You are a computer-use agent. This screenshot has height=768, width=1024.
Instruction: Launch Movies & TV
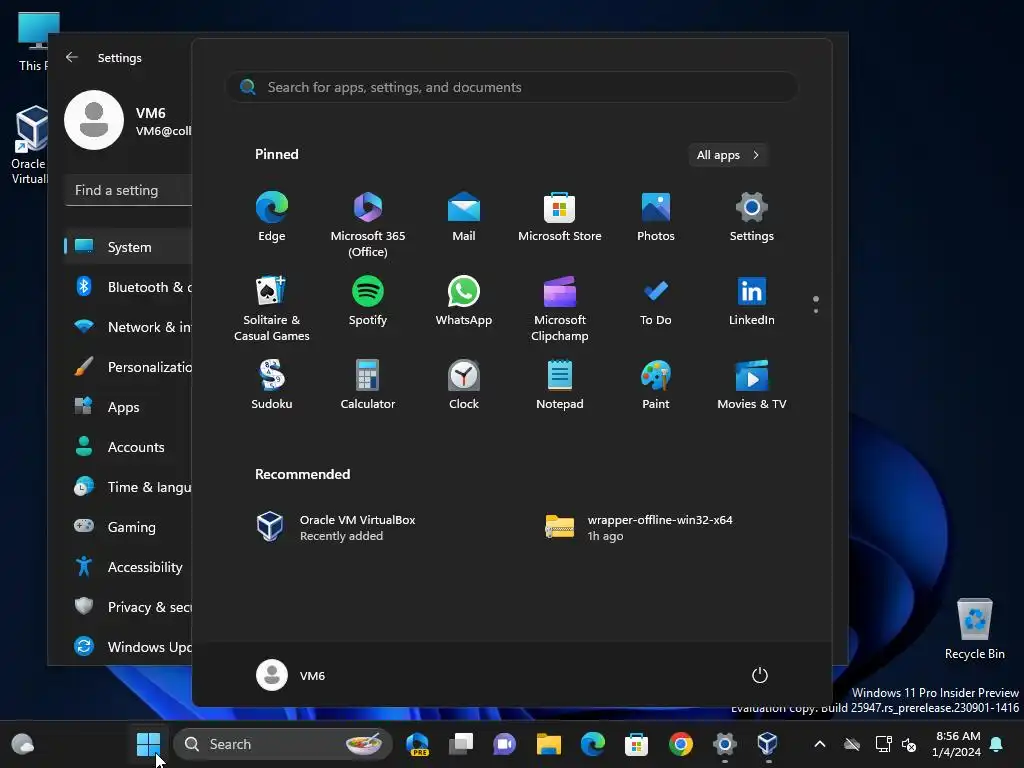(x=752, y=385)
